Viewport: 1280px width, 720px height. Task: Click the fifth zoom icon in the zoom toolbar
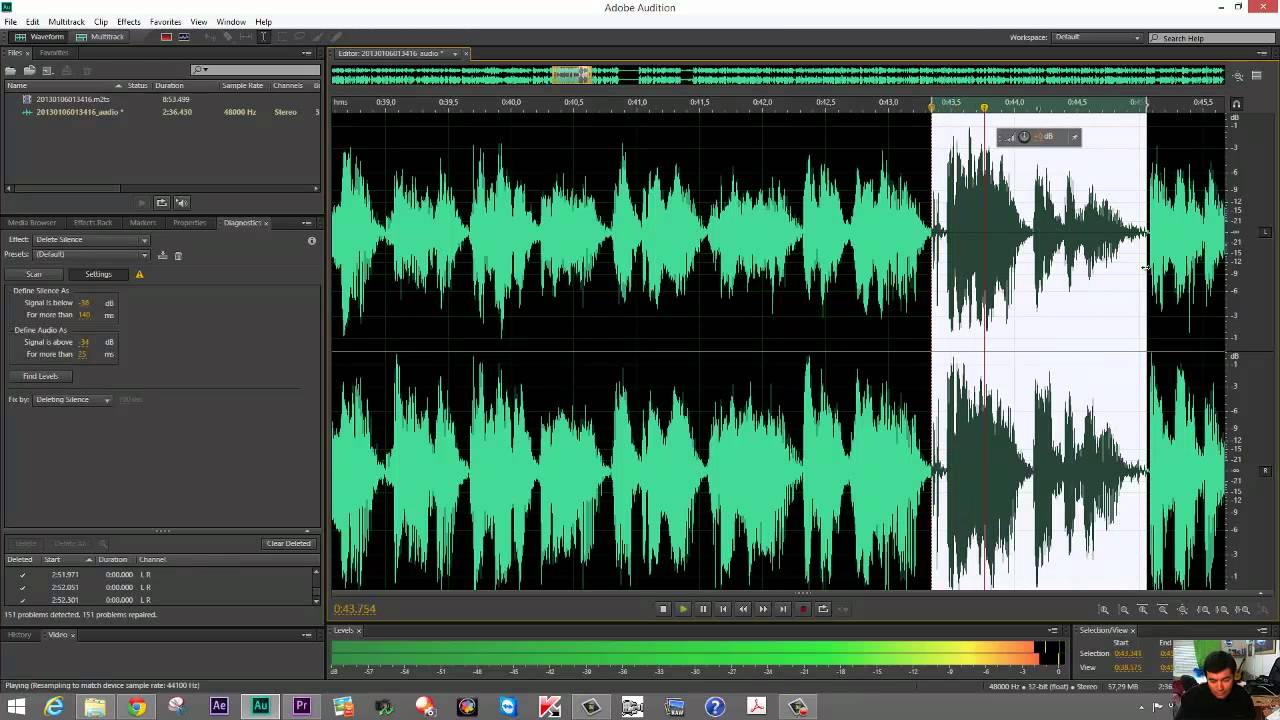pyautogui.click(x=1182, y=610)
